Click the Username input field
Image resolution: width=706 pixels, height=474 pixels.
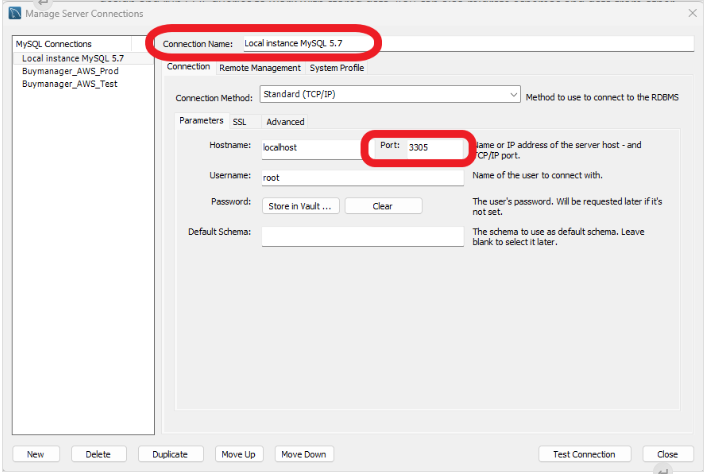point(362,177)
